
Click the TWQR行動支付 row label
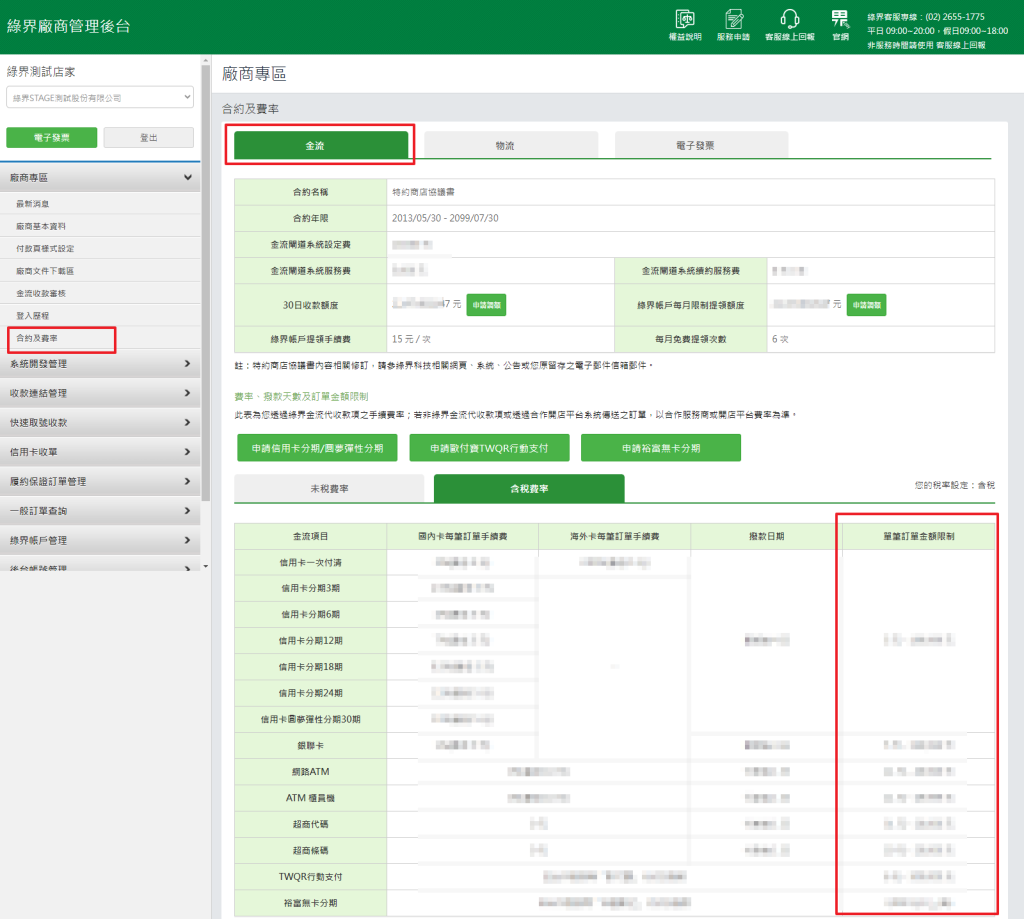tap(310, 877)
